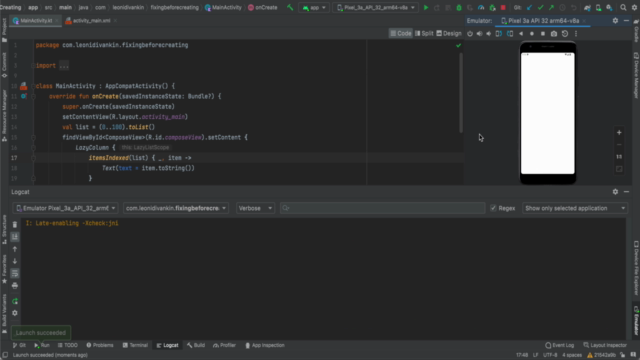640x360 pixels.
Task: Take emulator screenshot with camera icon
Action: [x=554, y=34]
